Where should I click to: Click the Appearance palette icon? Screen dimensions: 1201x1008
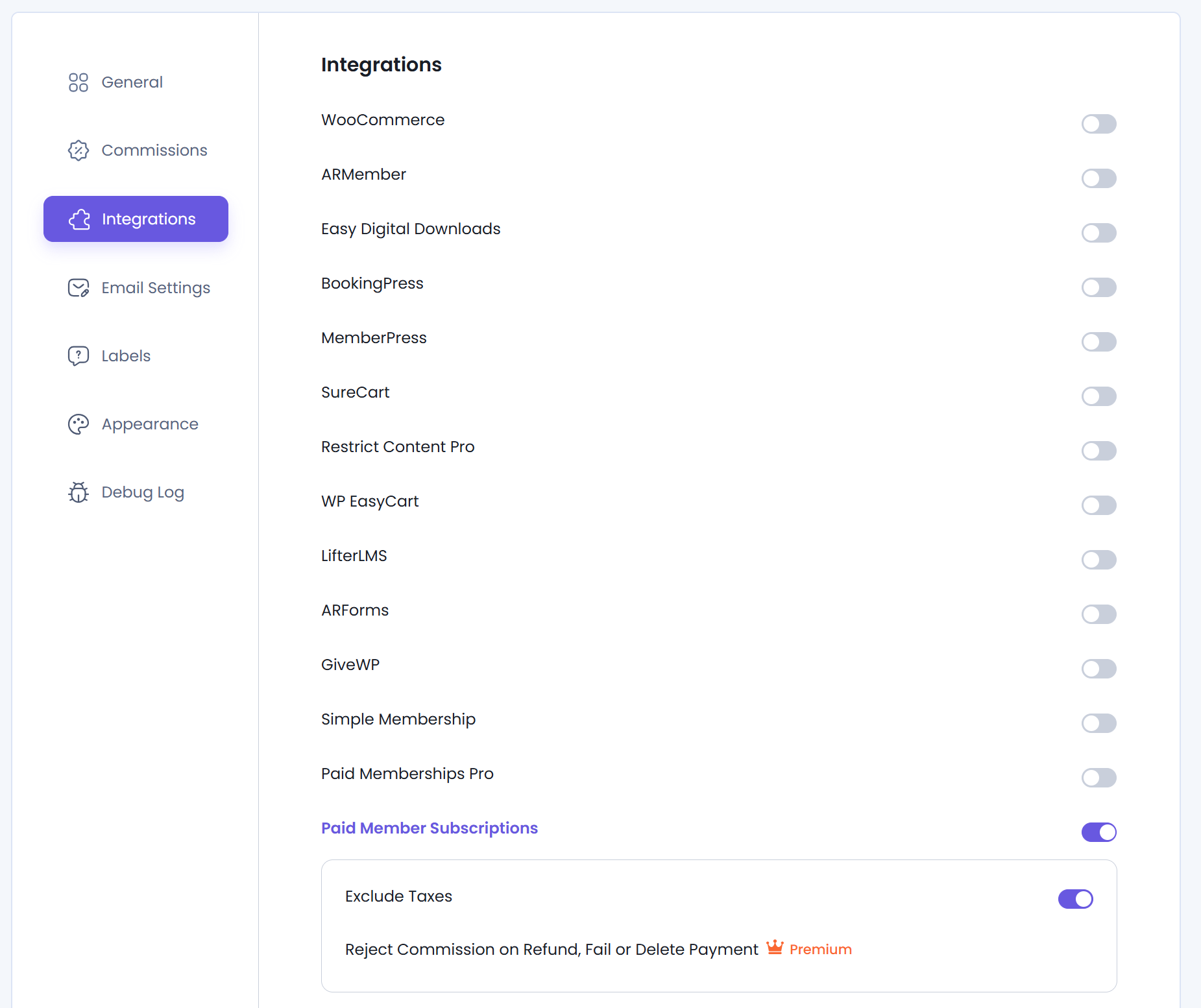(x=79, y=424)
